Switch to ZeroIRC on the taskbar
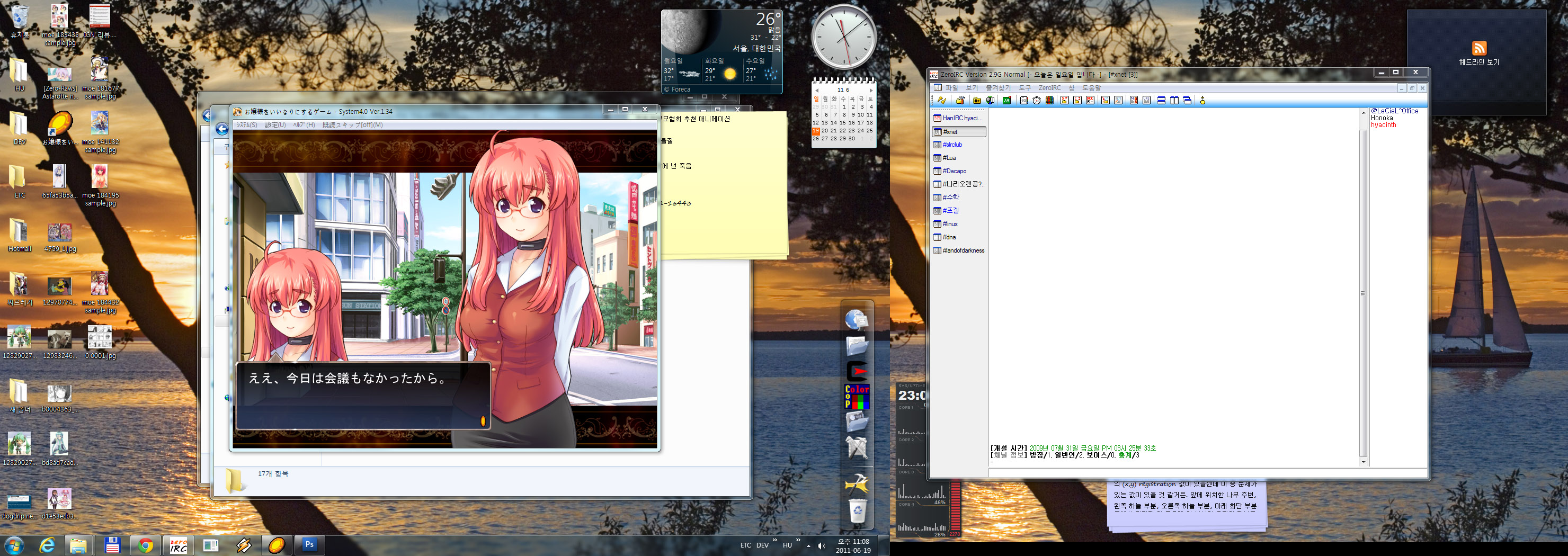The image size is (1568, 556). point(179,545)
